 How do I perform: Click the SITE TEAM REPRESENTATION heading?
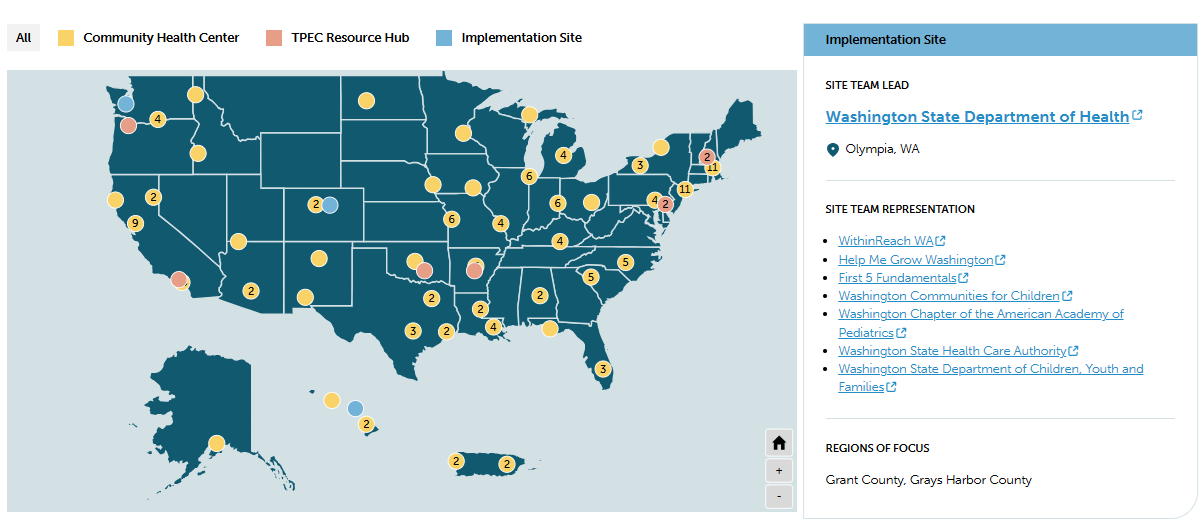coord(900,209)
